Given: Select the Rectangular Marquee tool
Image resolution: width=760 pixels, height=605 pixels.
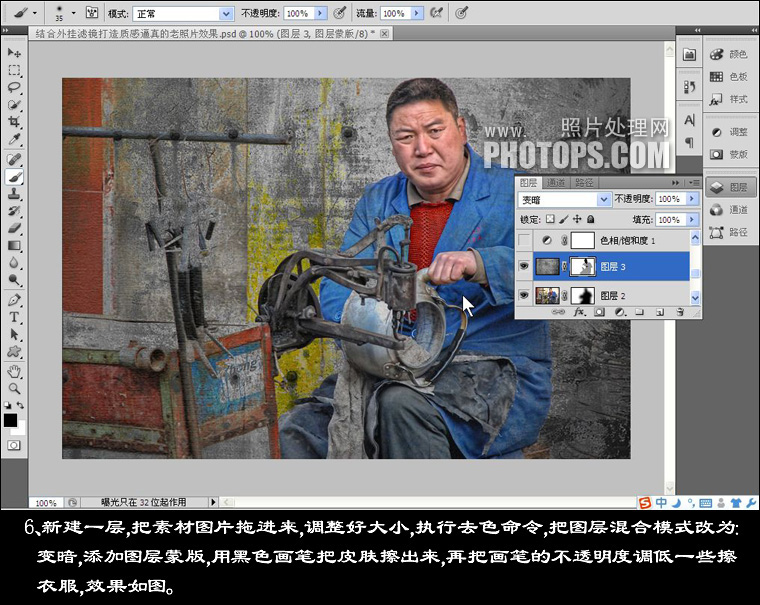Looking at the screenshot, I should [14, 70].
